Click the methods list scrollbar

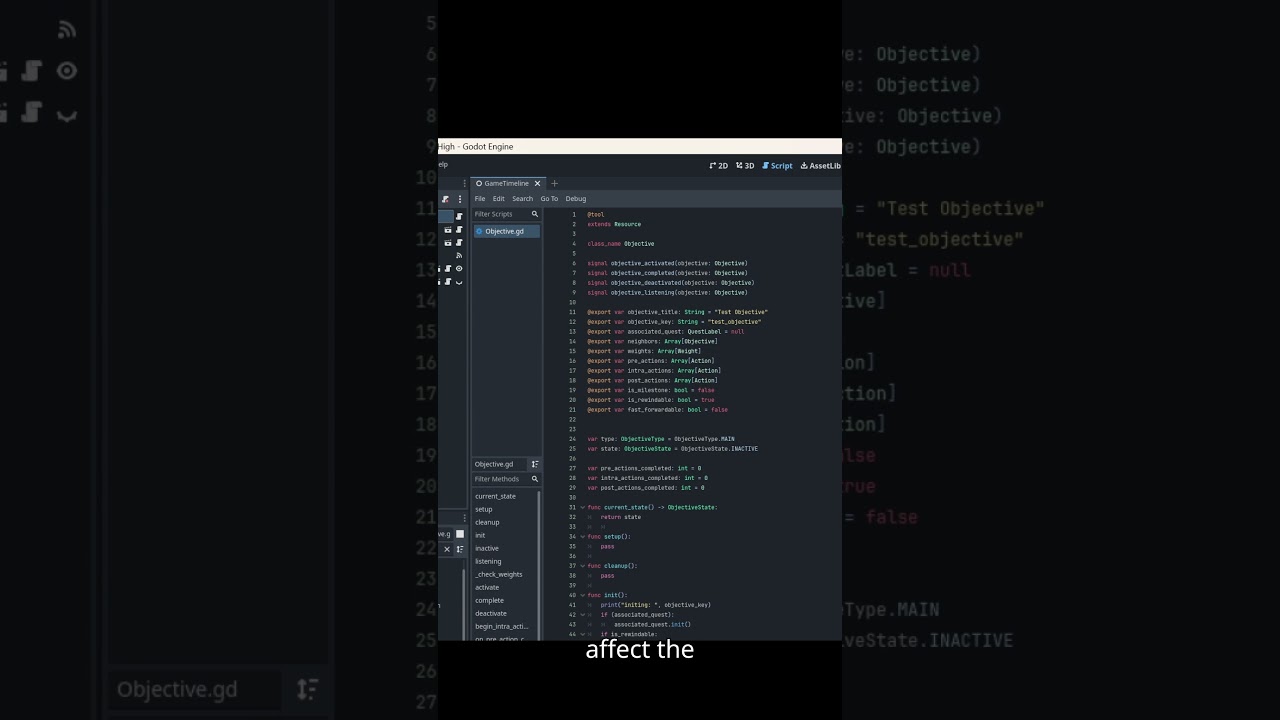point(539,565)
